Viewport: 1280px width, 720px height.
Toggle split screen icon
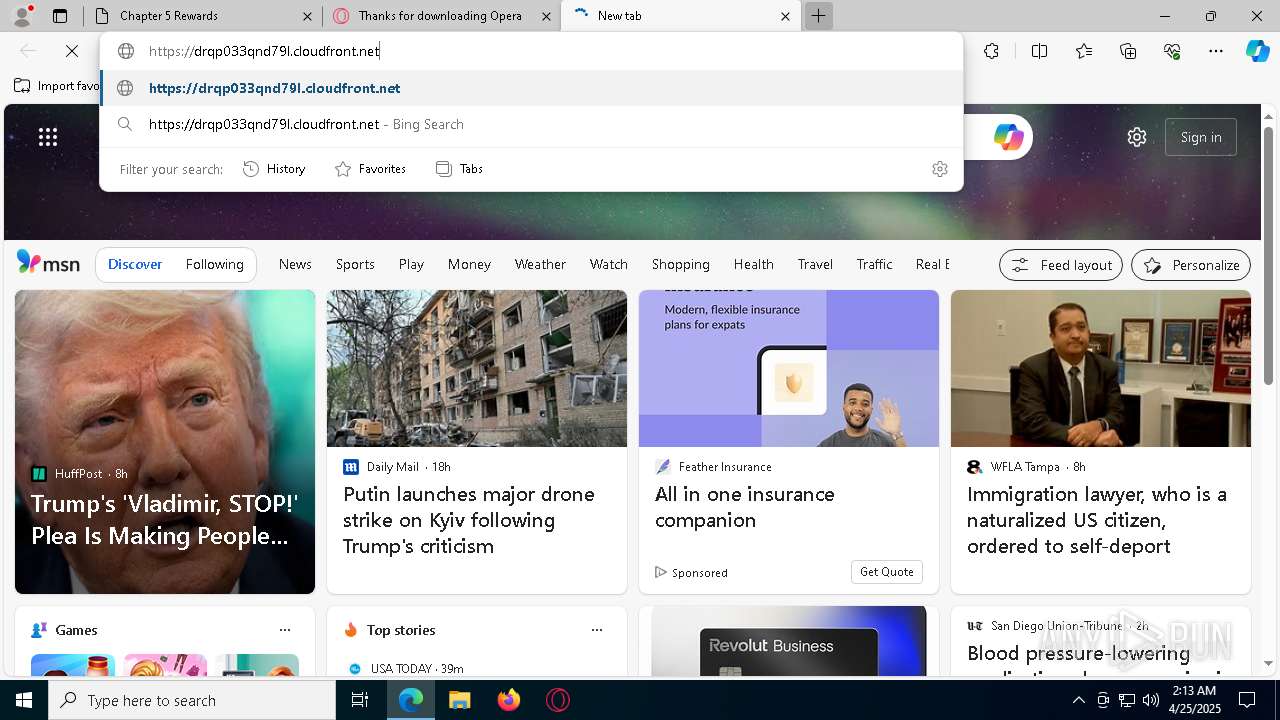(1039, 51)
